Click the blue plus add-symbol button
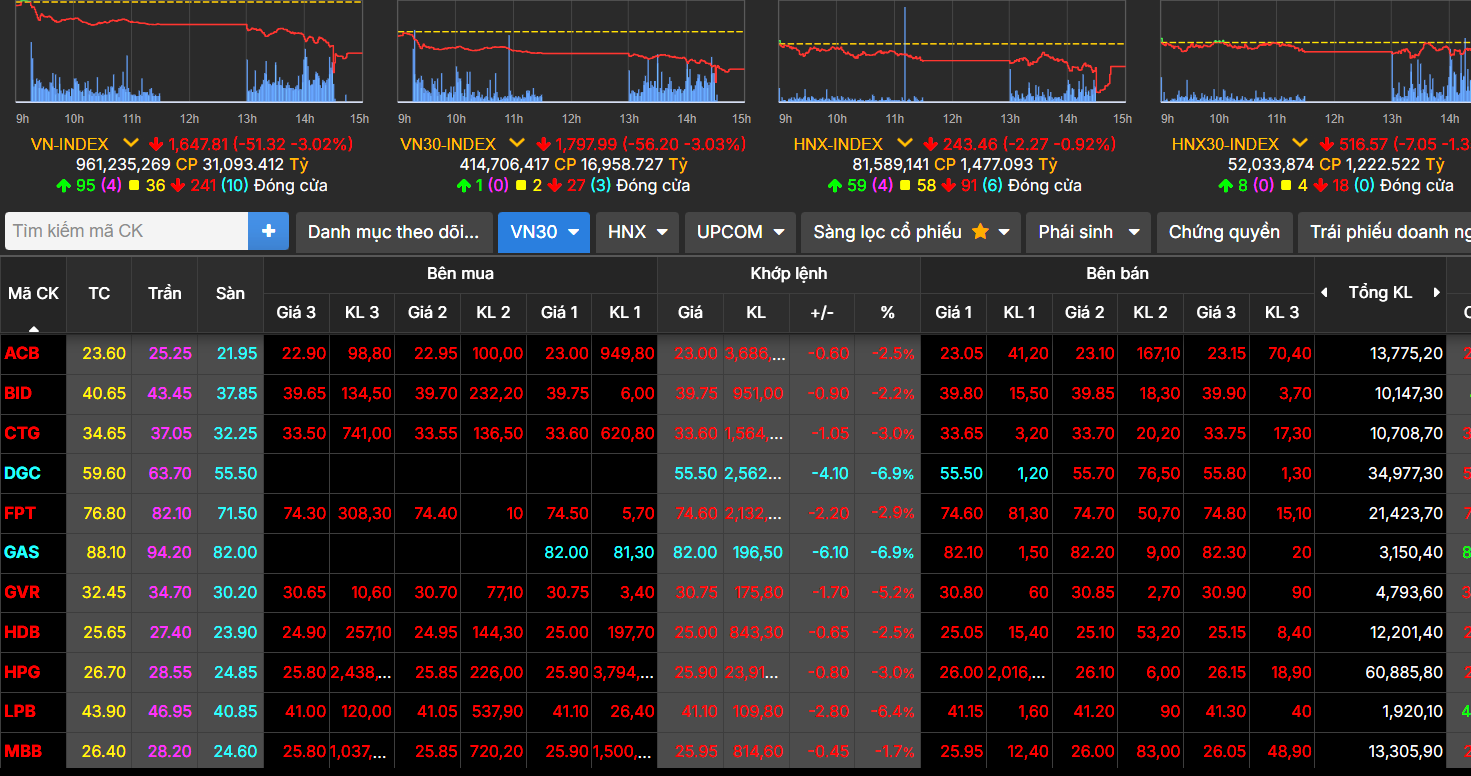The image size is (1471, 776). click(x=268, y=231)
